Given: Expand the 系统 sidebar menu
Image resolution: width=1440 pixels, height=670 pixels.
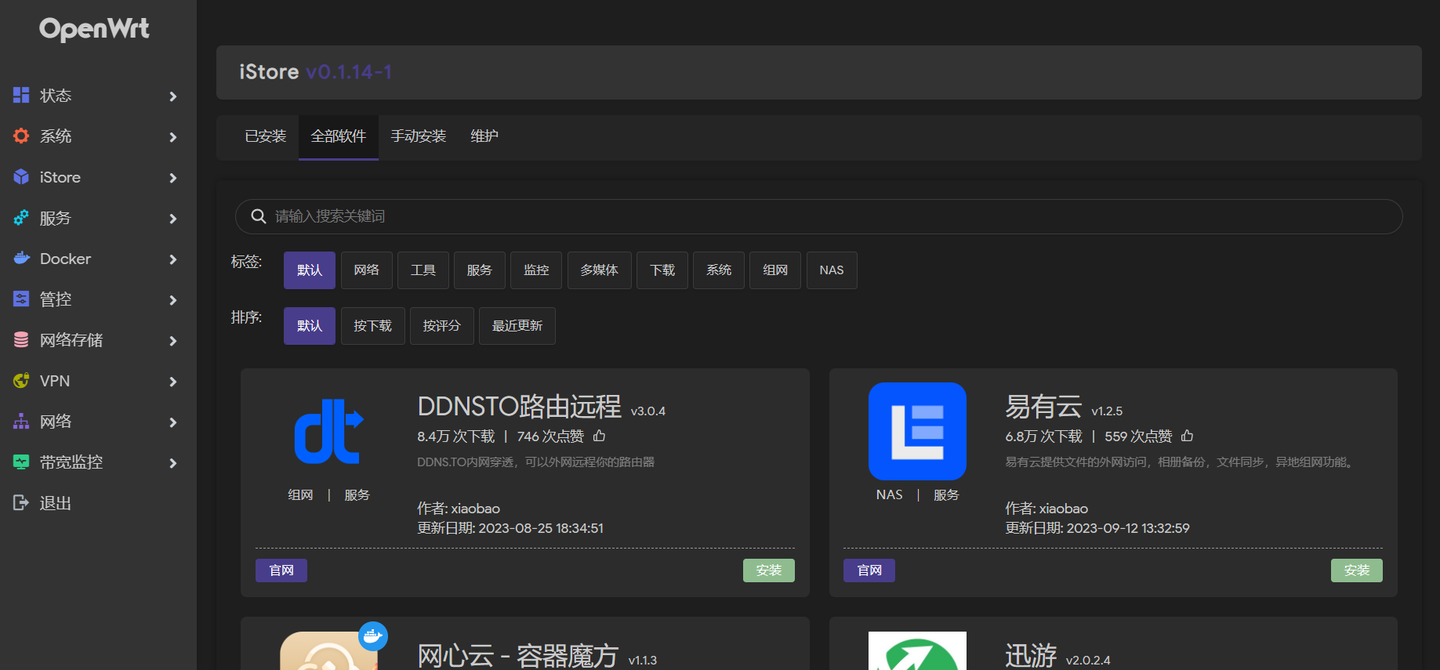Looking at the screenshot, I should click(x=57, y=136).
